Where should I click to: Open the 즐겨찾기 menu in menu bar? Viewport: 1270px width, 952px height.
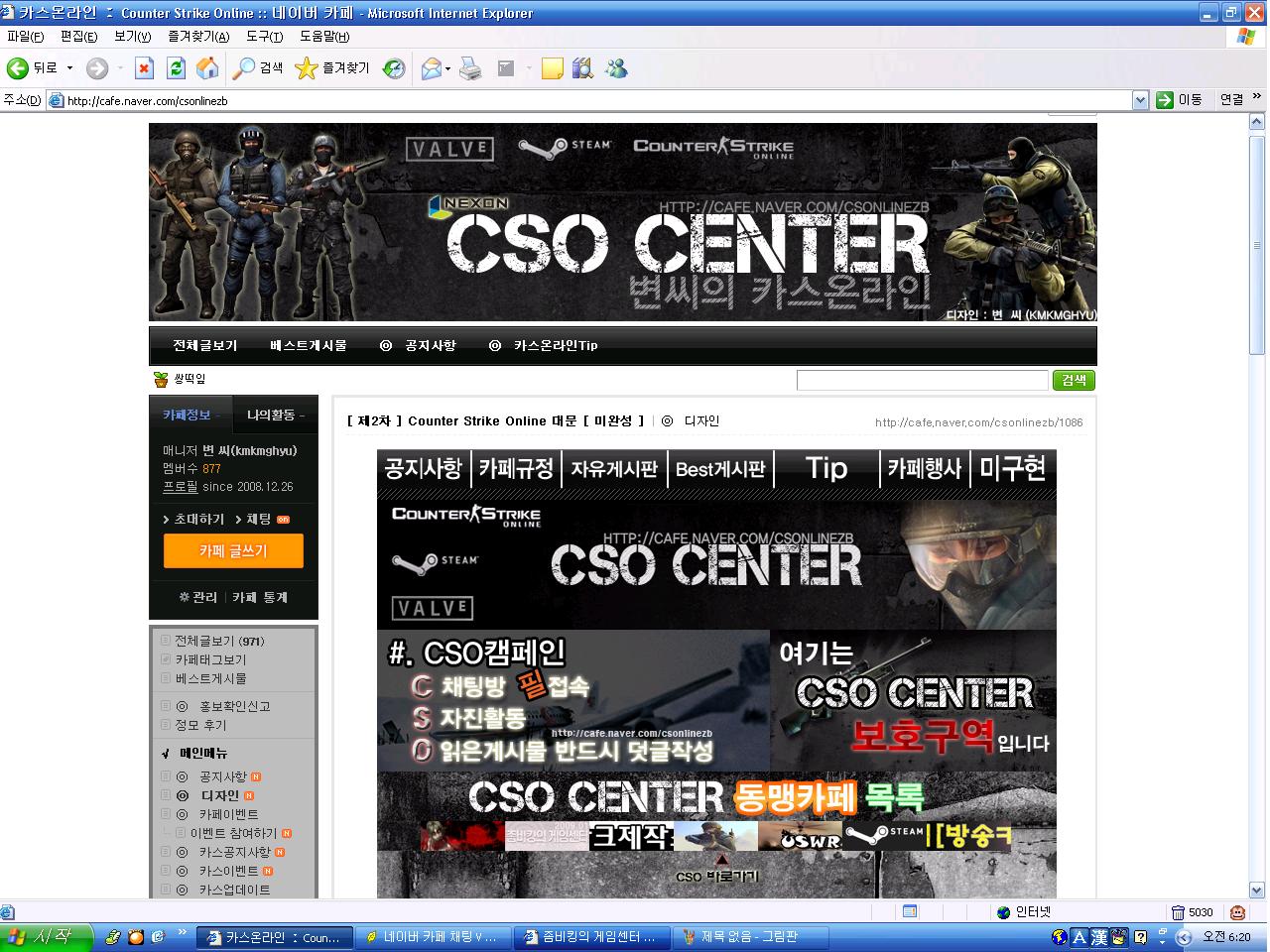(198, 37)
